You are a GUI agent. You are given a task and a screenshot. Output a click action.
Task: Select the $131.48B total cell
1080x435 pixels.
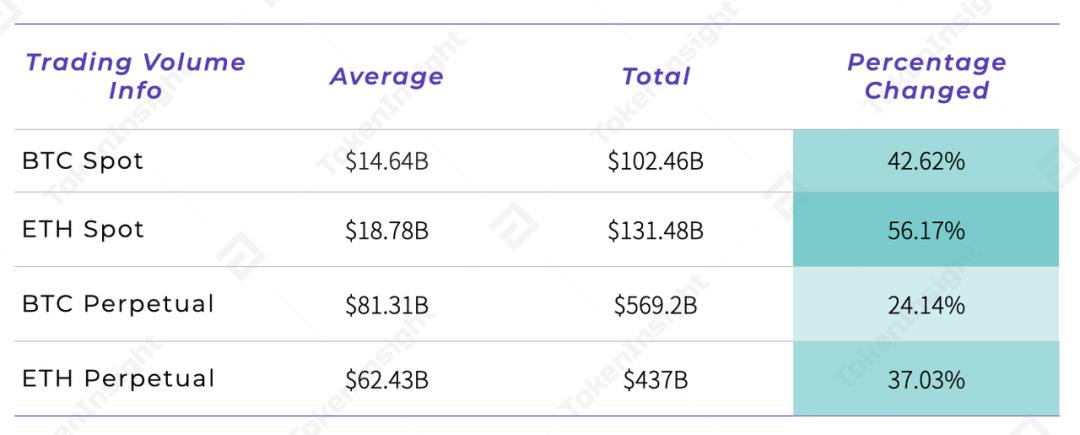(x=655, y=230)
